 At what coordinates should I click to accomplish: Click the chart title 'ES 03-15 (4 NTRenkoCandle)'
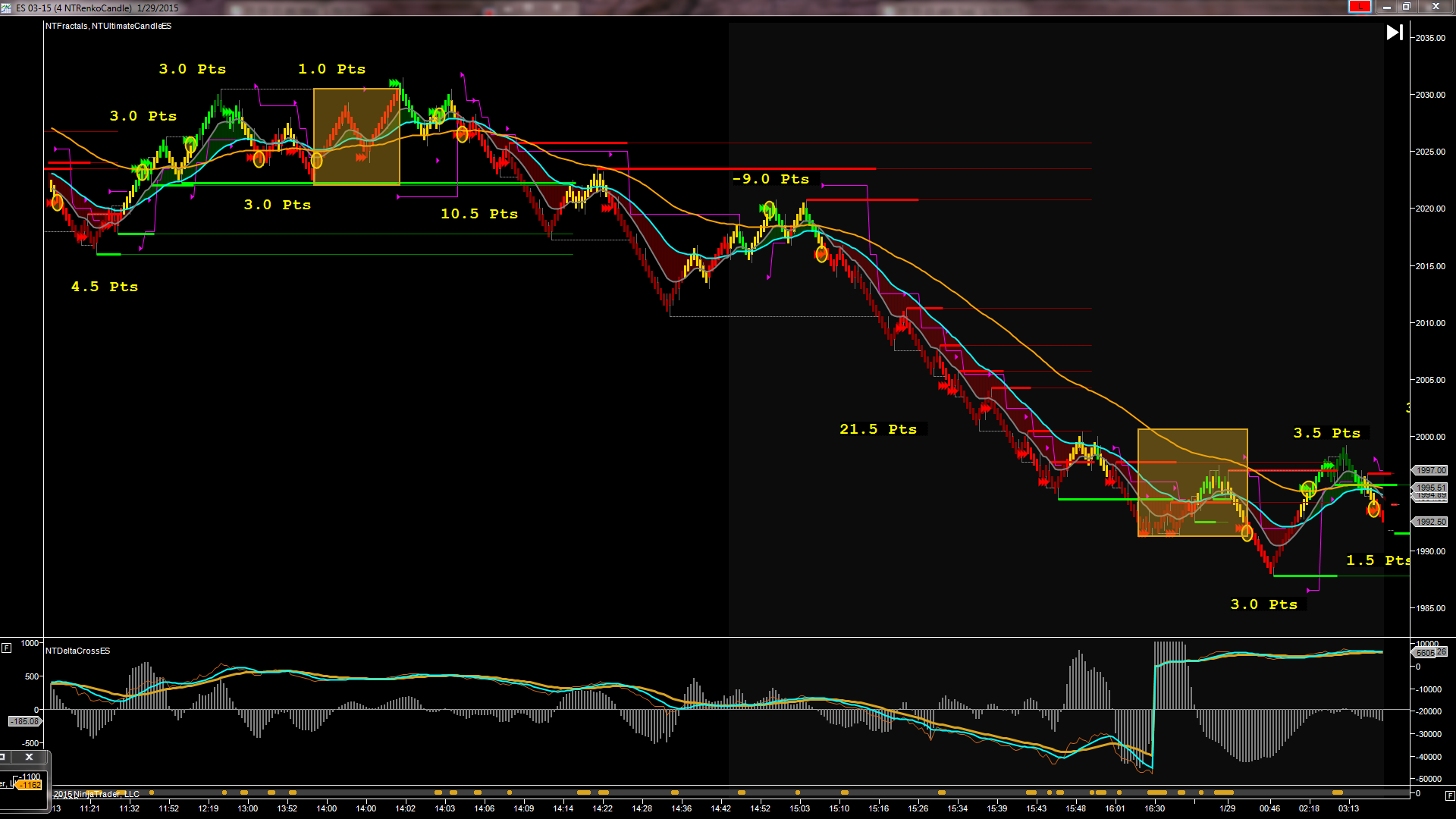point(74,8)
